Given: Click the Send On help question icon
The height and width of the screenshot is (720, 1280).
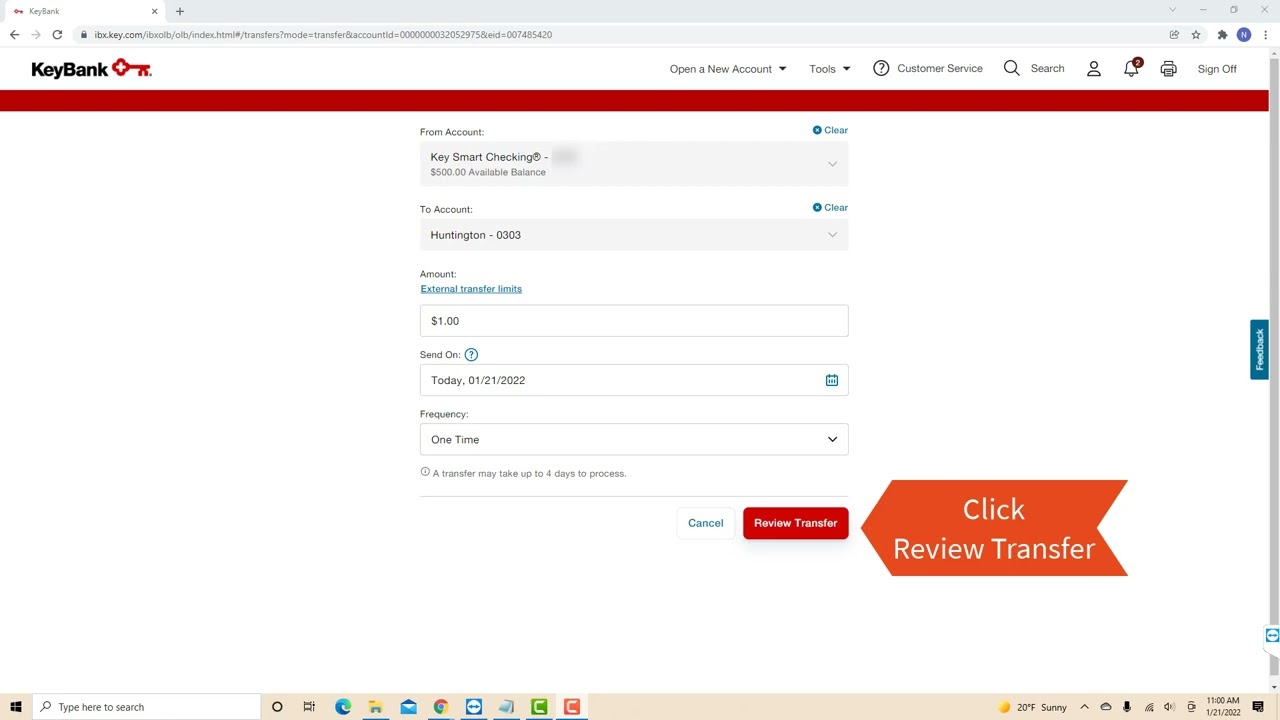Looking at the screenshot, I should pyautogui.click(x=471, y=354).
